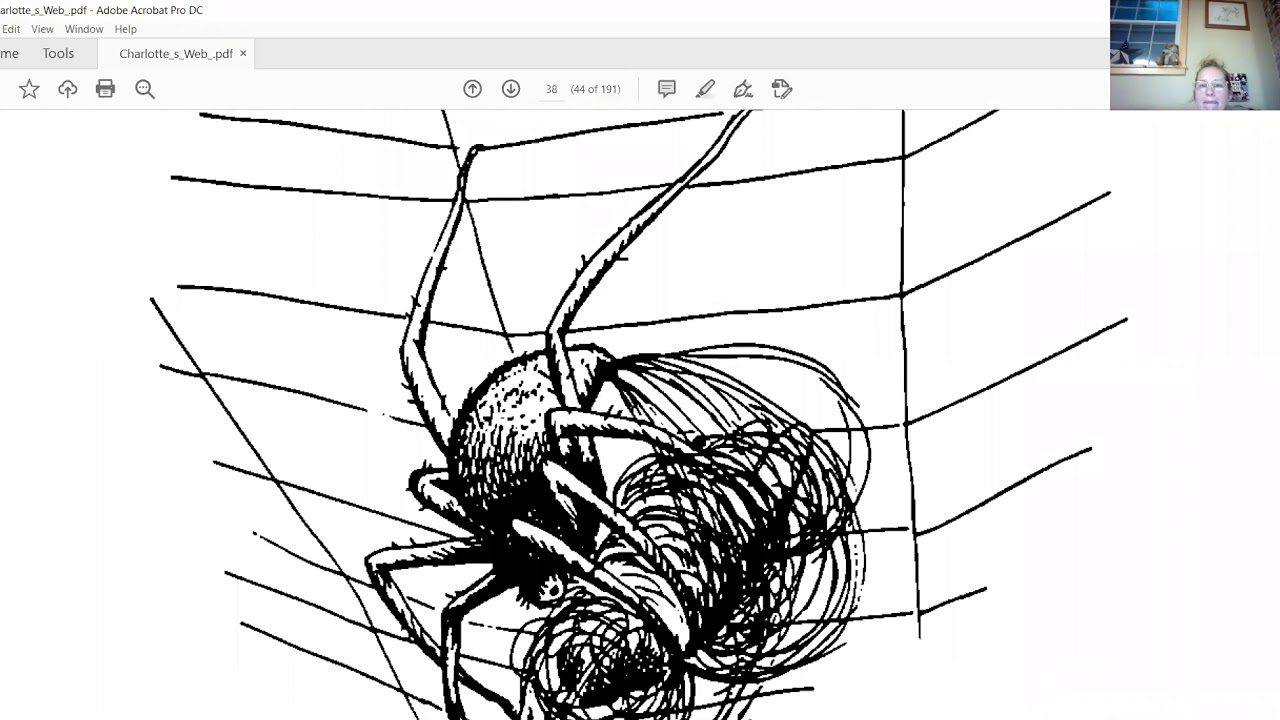The image size is (1280, 720).
Task: Click the webcam video thumbnail
Action: pyautogui.click(x=1195, y=55)
